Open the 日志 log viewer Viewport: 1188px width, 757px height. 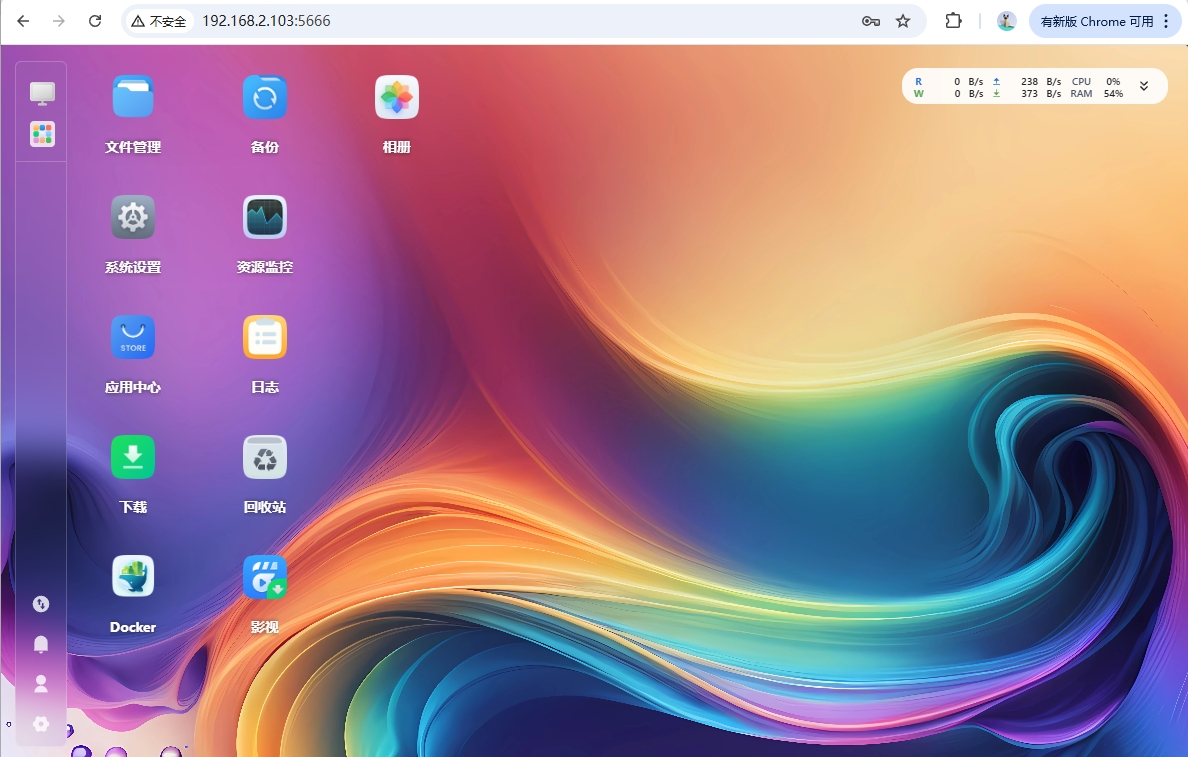(x=265, y=338)
